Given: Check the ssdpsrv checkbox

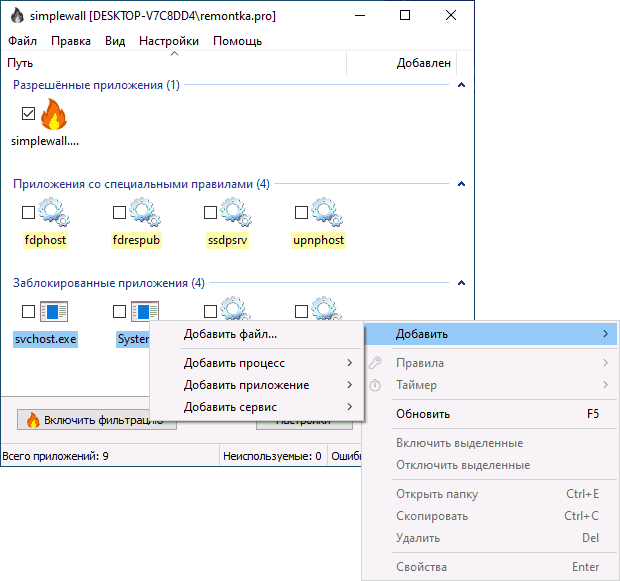Looking at the screenshot, I should point(210,212).
